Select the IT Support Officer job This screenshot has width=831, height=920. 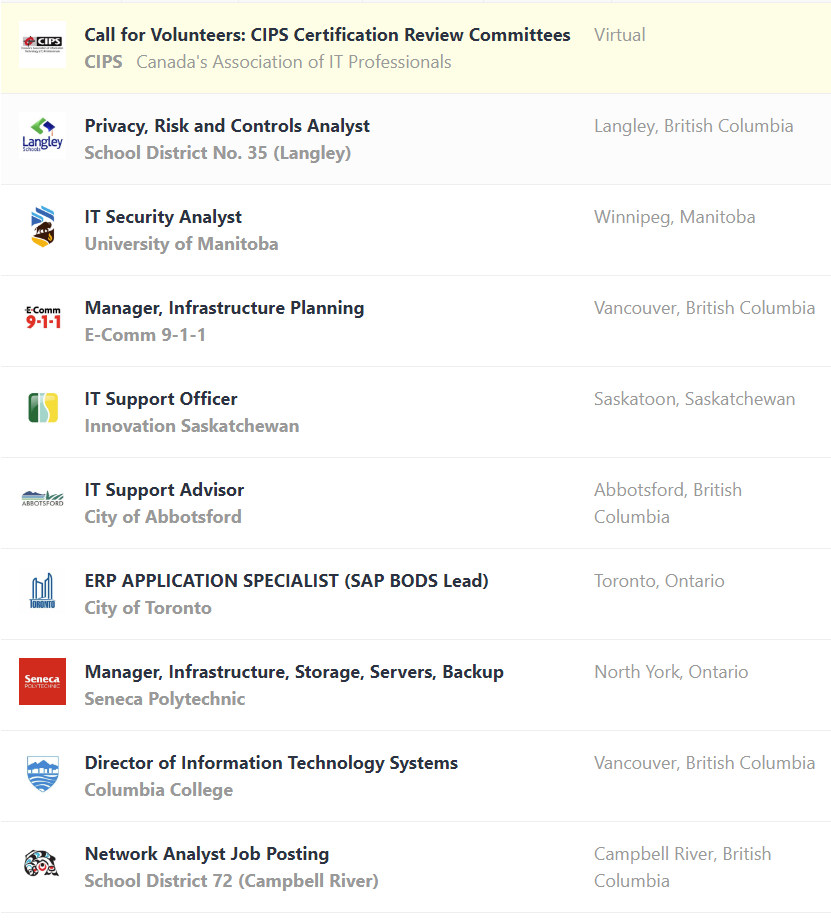pos(161,399)
